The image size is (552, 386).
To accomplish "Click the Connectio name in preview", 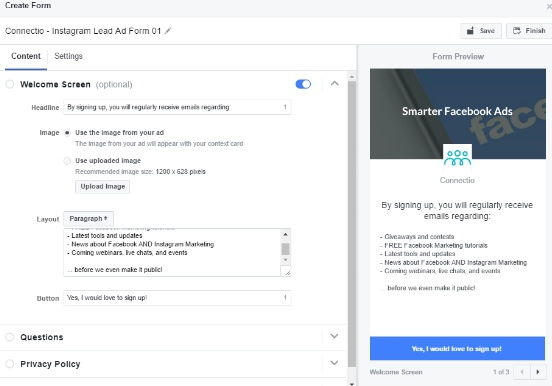I will pyautogui.click(x=457, y=180).
